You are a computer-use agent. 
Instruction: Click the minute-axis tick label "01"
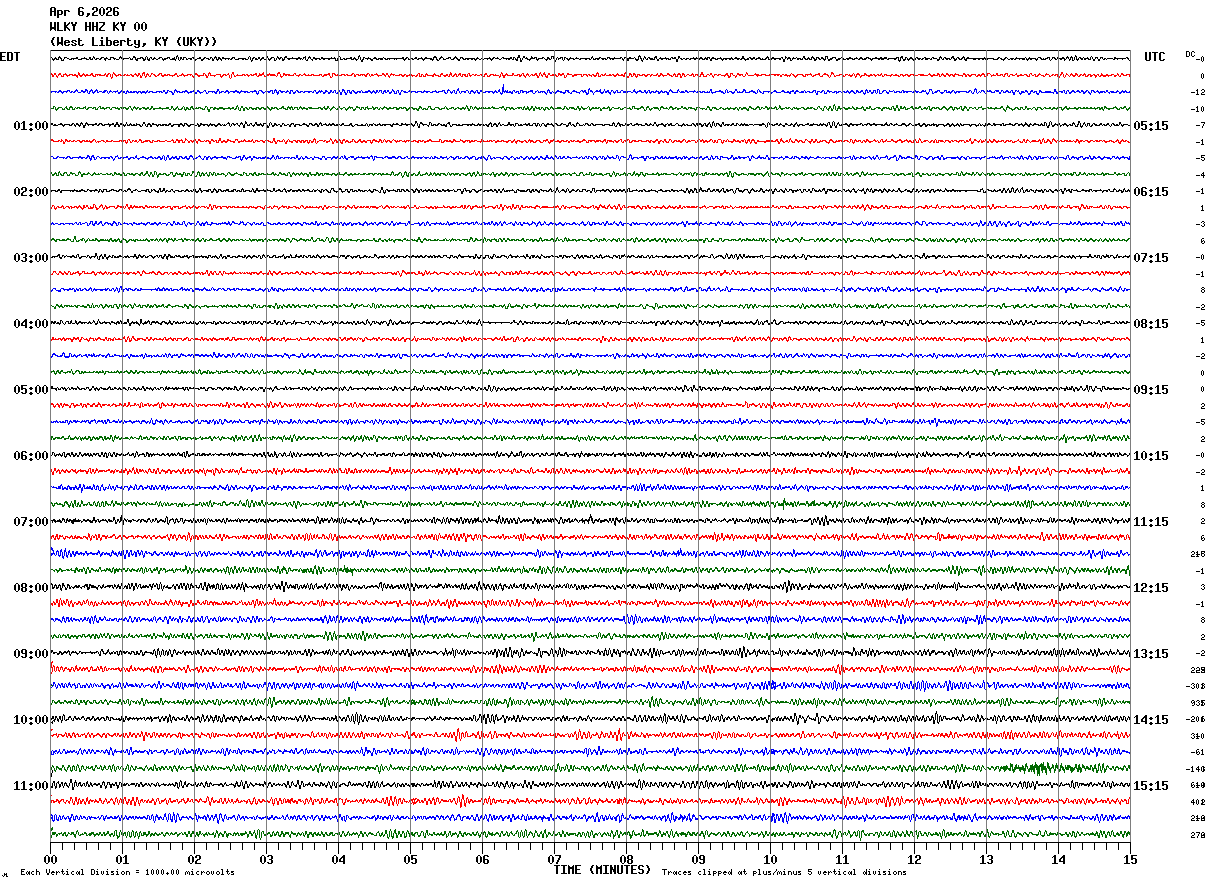[122, 859]
